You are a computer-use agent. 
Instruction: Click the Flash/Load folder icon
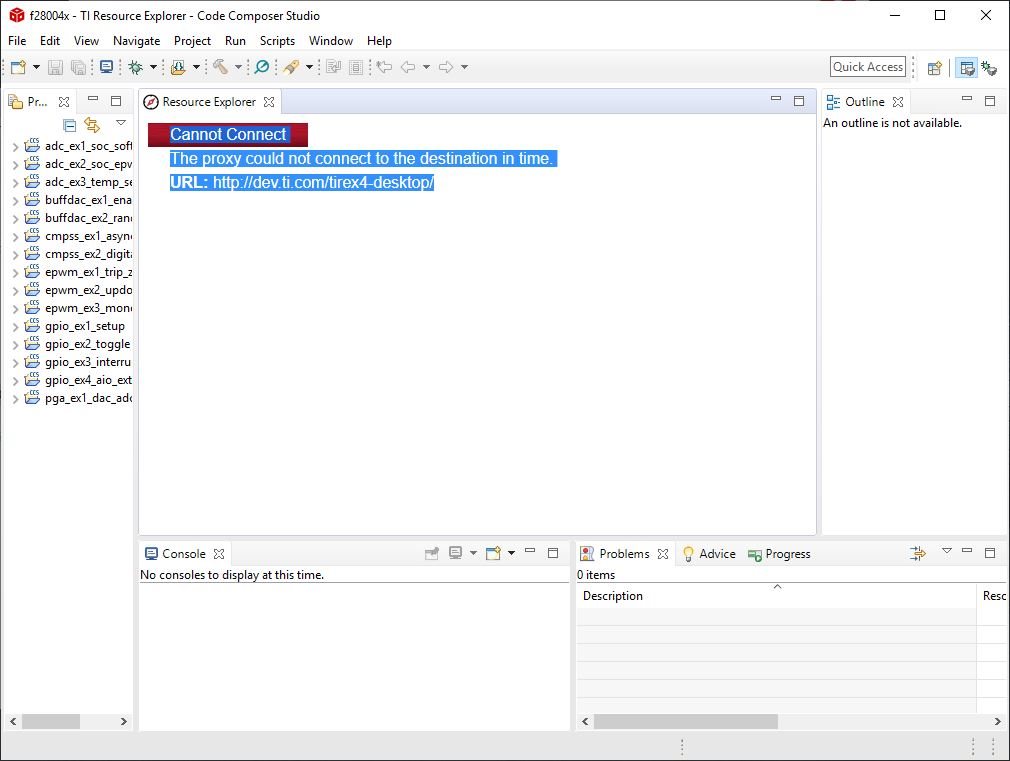click(178, 67)
